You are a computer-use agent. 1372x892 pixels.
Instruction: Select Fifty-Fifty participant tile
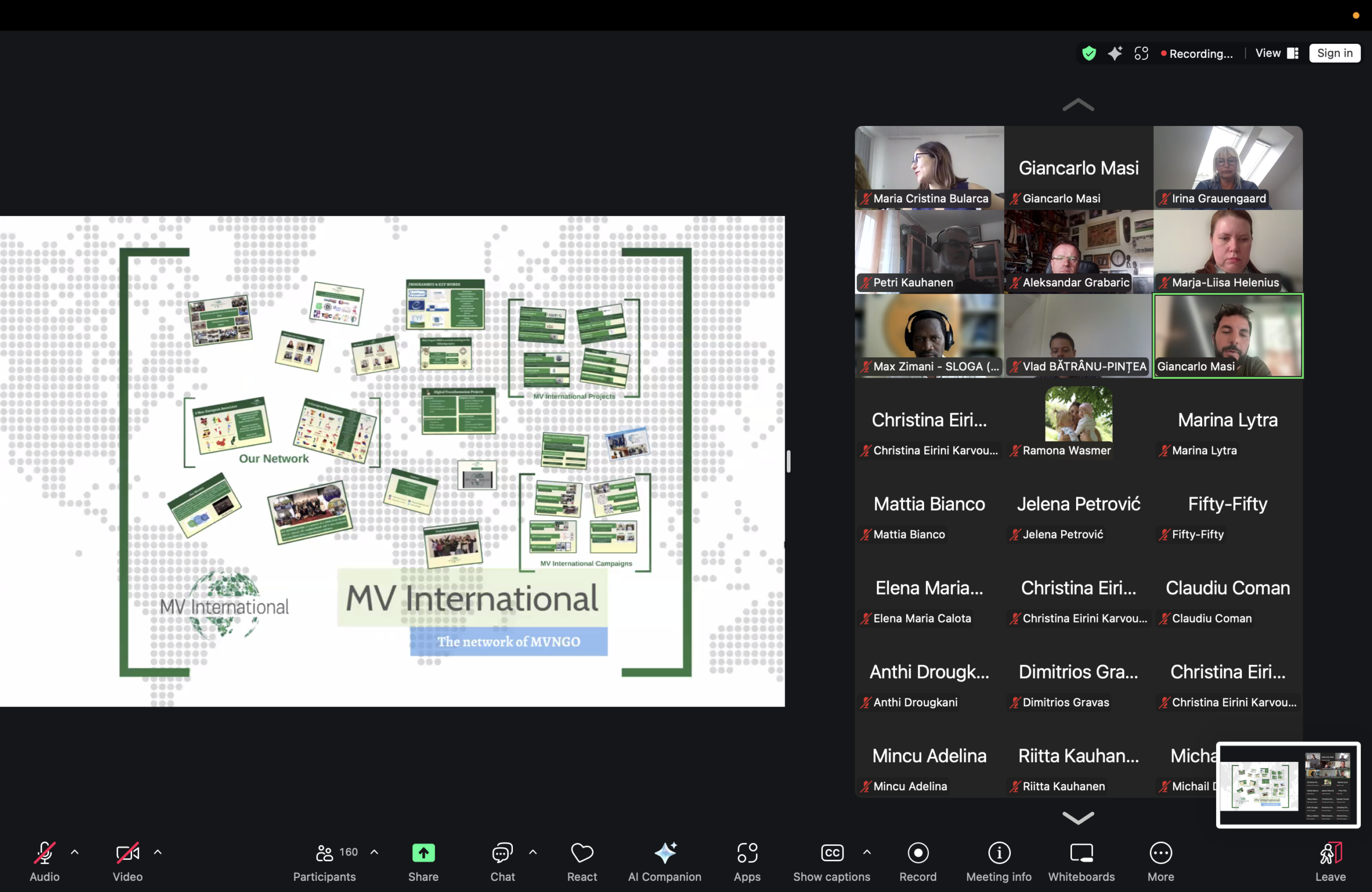coord(1228,504)
